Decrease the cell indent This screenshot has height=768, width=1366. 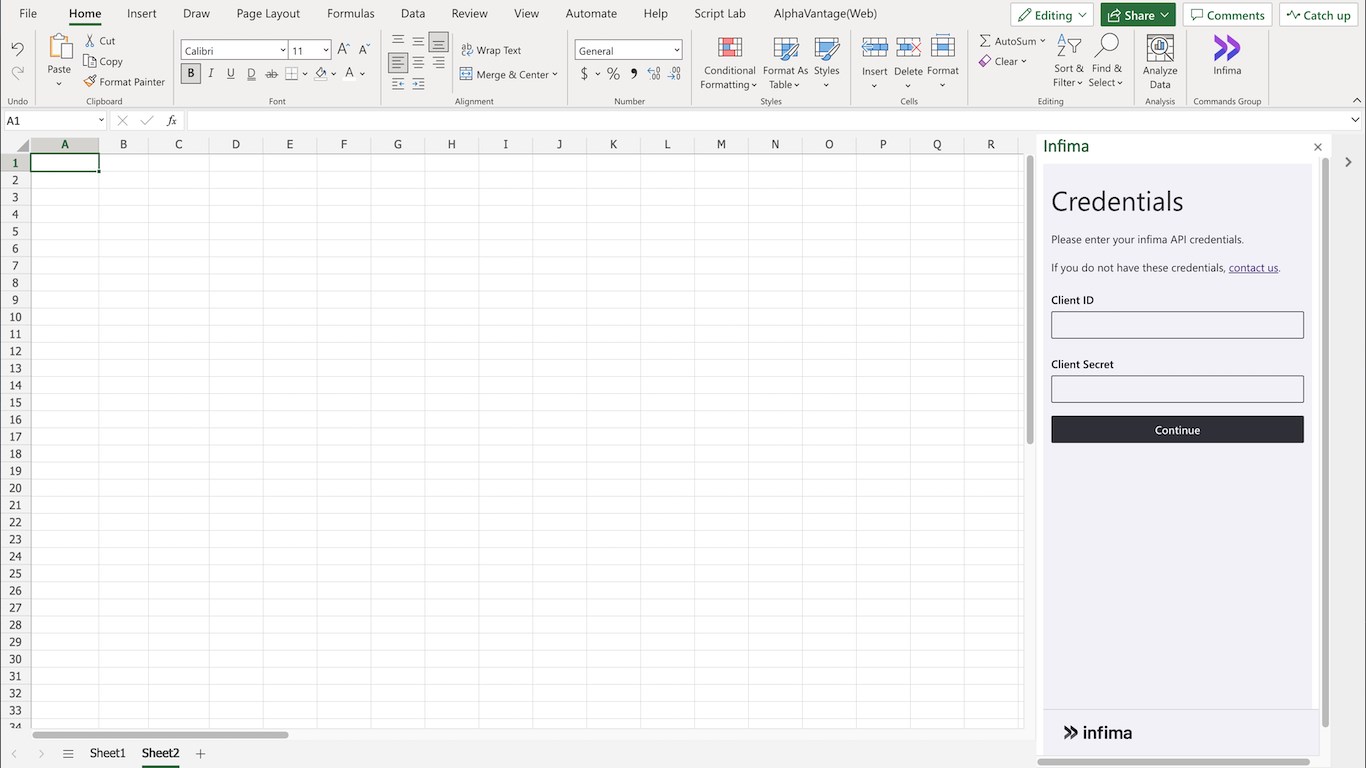pos(399,84)
